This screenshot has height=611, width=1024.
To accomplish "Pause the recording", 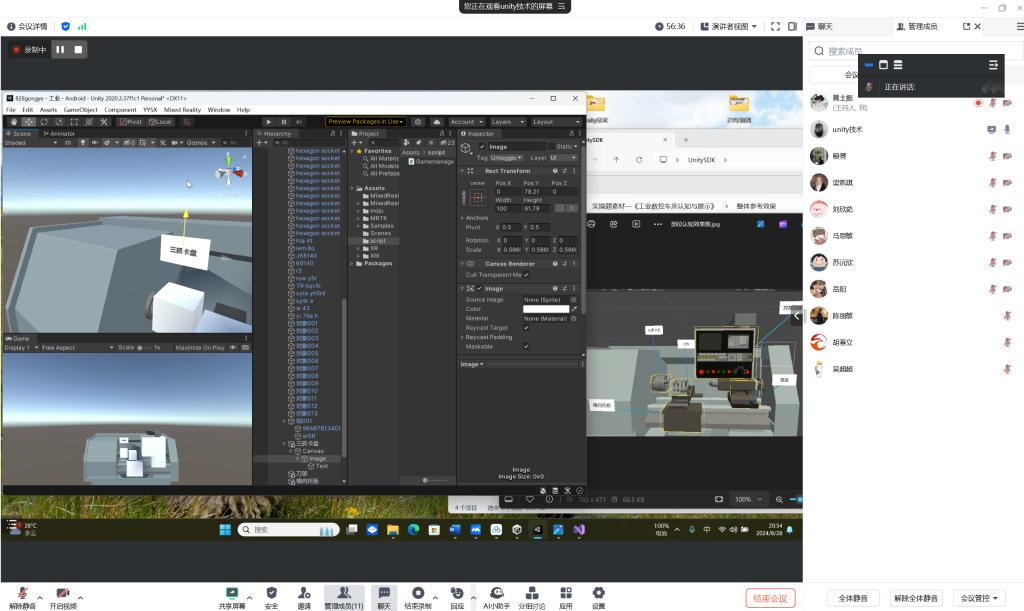I will [60, 49].
